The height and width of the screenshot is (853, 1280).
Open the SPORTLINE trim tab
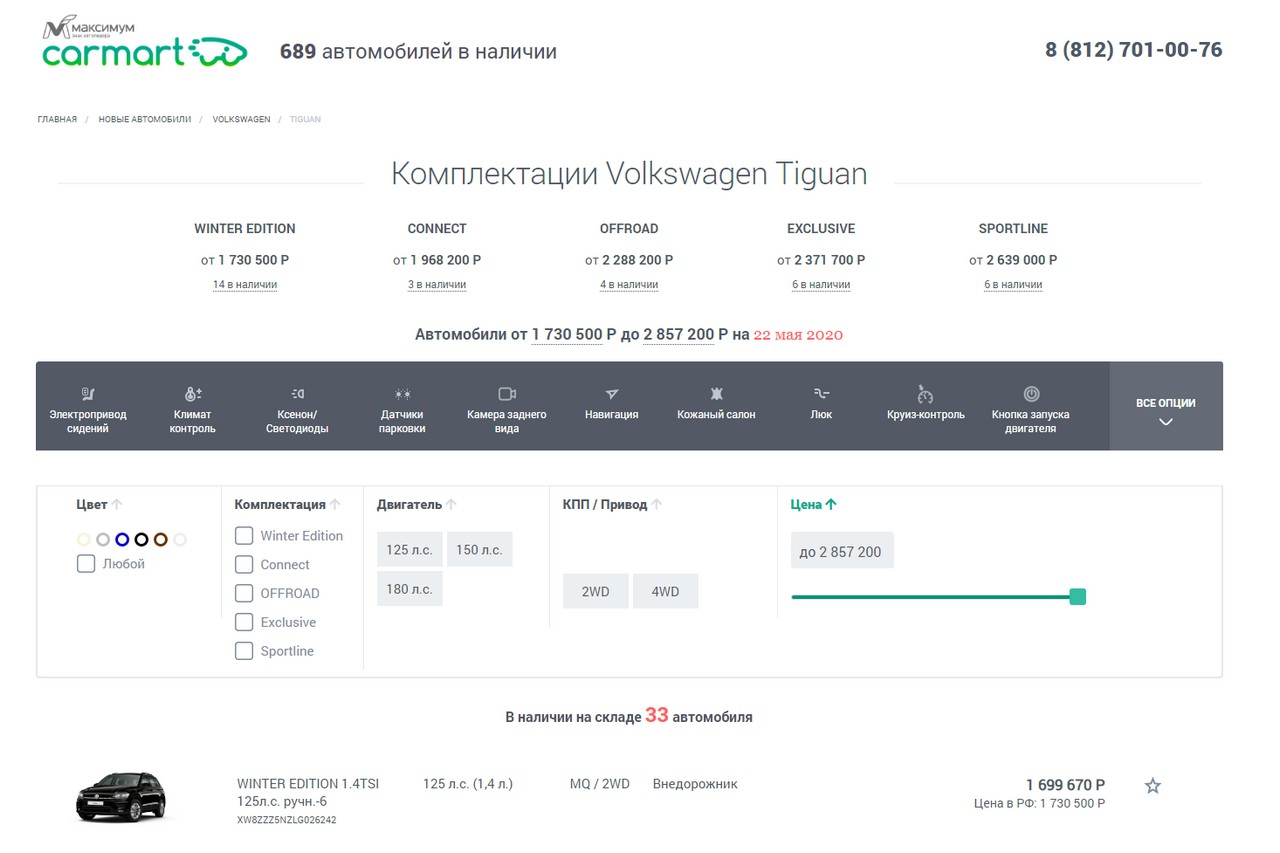pos(1012,228)
